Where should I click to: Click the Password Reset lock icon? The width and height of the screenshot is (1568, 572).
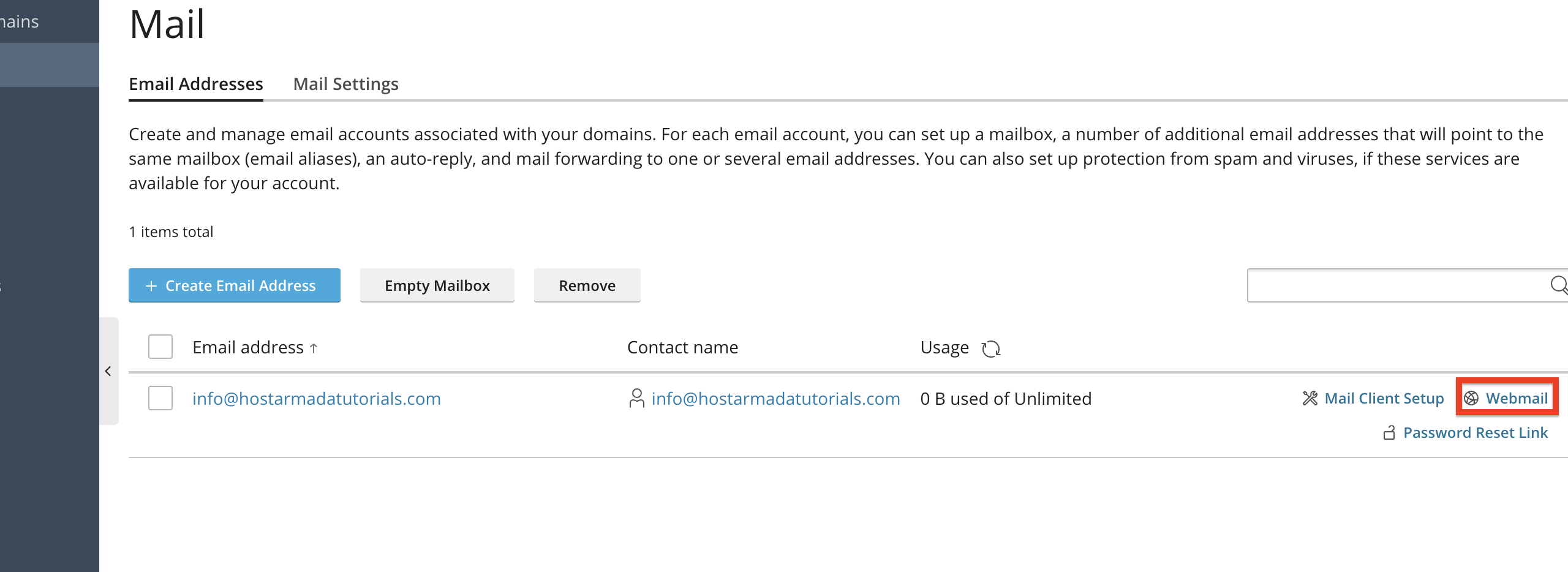1389,433
